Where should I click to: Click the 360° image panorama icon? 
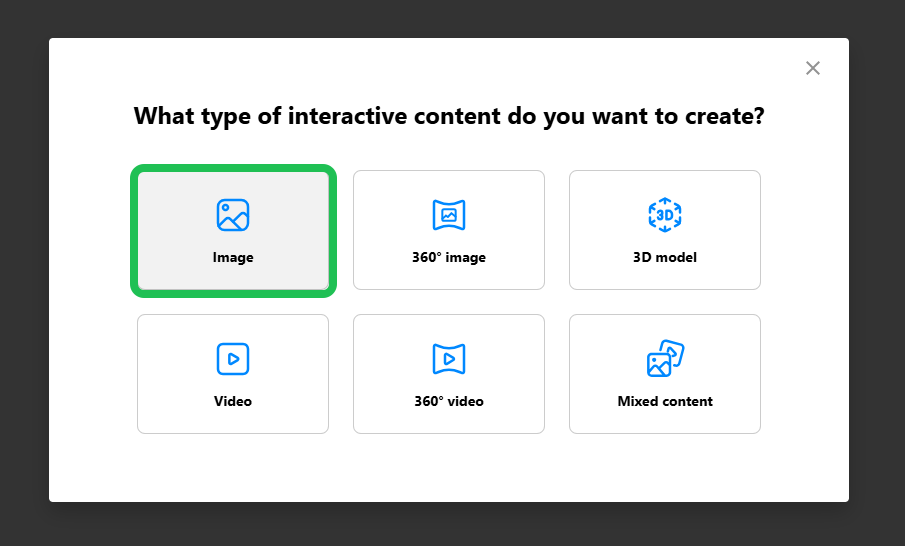click(449, 215)
